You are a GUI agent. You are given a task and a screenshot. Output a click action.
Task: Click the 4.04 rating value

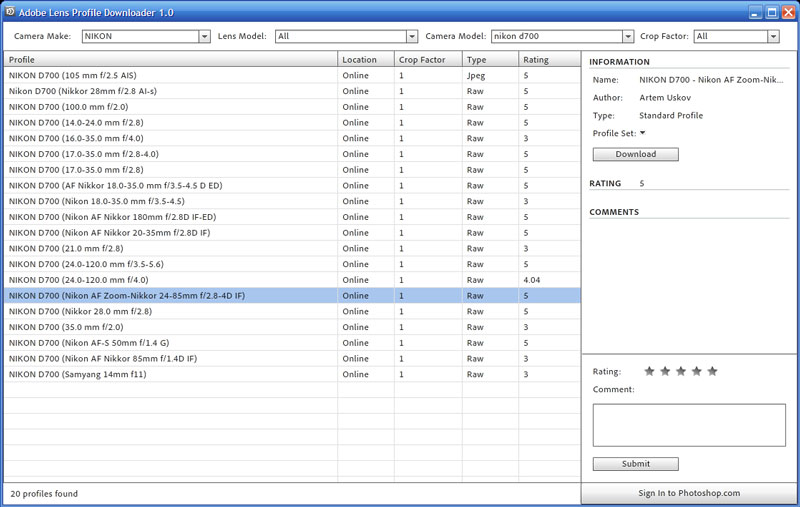(532, 280)
